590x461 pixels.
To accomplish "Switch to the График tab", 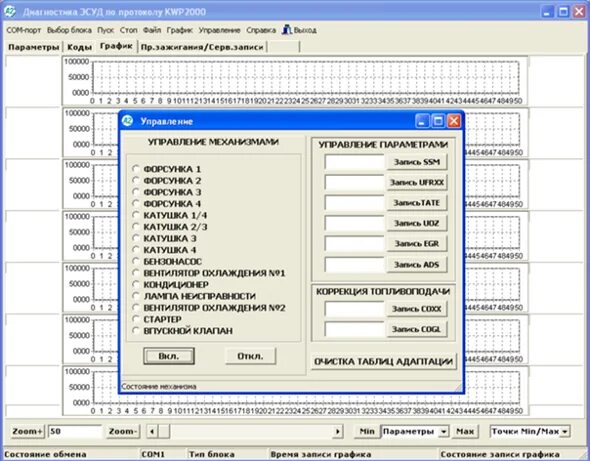I will pyautogui.click(x=116, y=46).
